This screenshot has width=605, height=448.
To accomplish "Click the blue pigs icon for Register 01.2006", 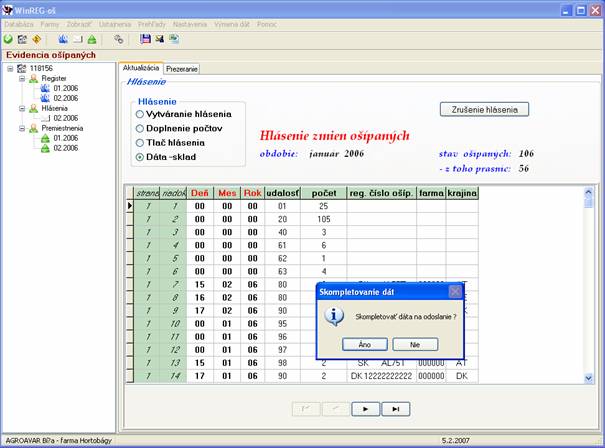I will [x=45, y=88].
